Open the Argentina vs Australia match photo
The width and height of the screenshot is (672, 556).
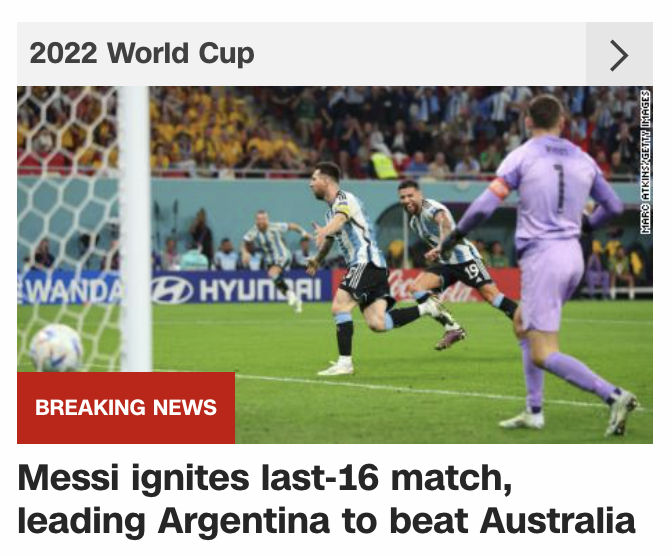click(x=335, y=265)
